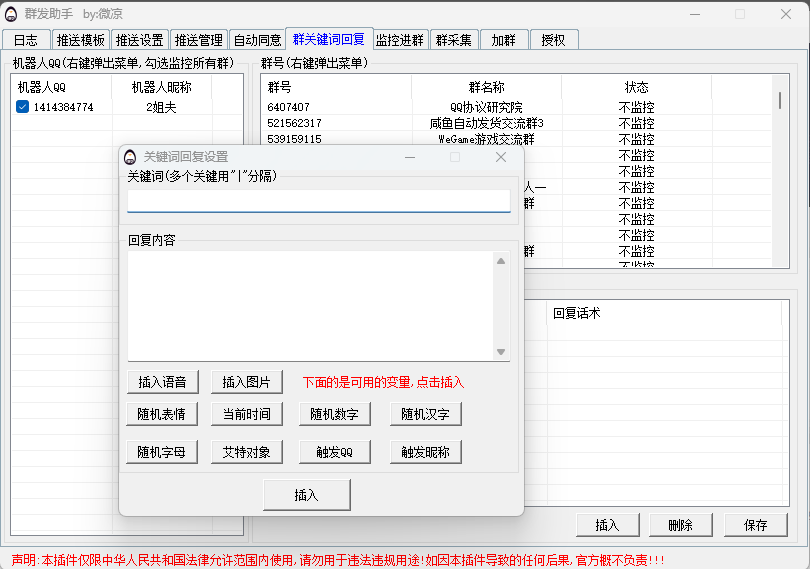
Task: Insert the 触发昵称 variable
Action: pos(425,452)
